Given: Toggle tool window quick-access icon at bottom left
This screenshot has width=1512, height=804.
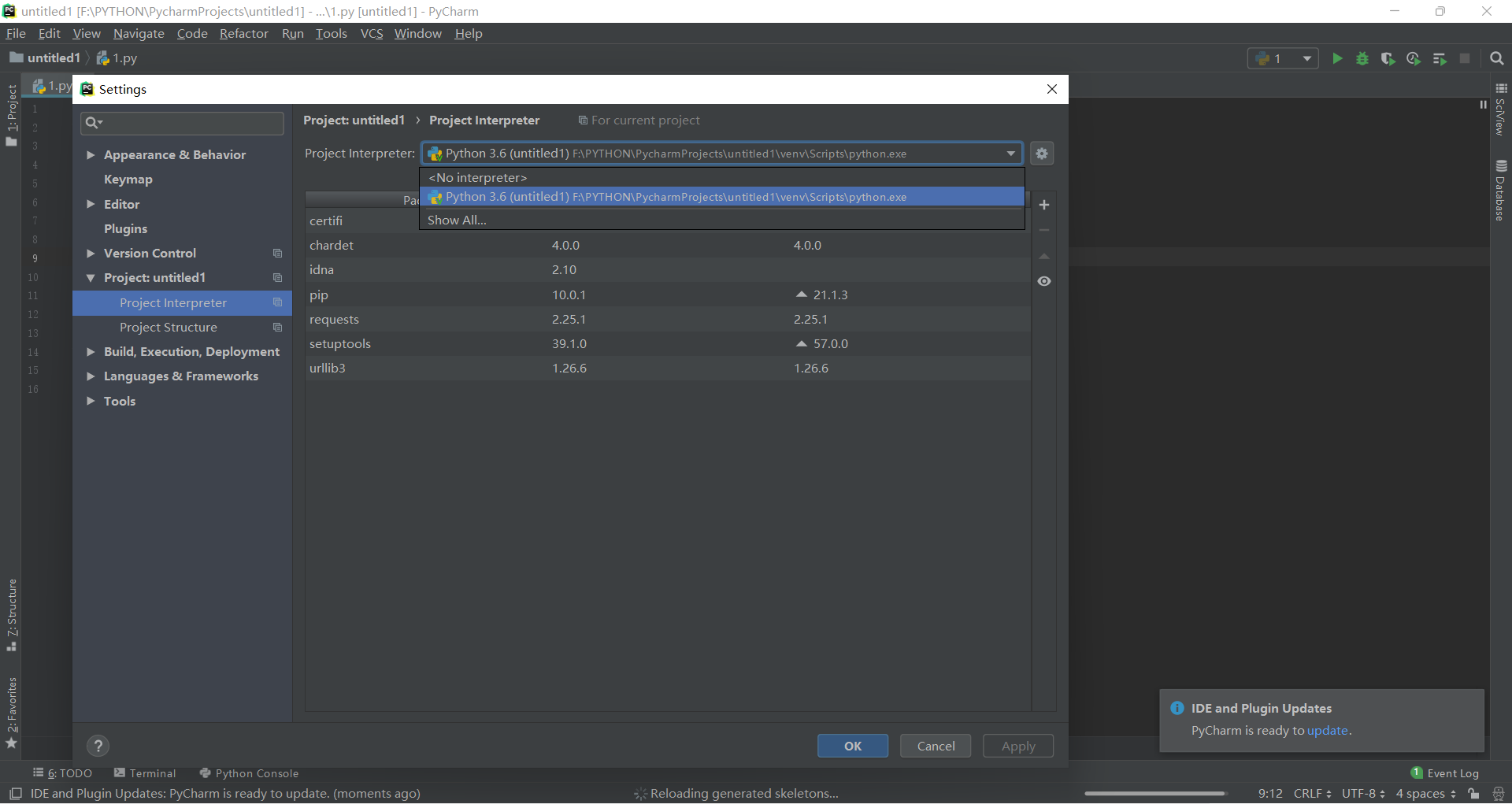Looking at the screenshot, I should (x=16, y=794).
